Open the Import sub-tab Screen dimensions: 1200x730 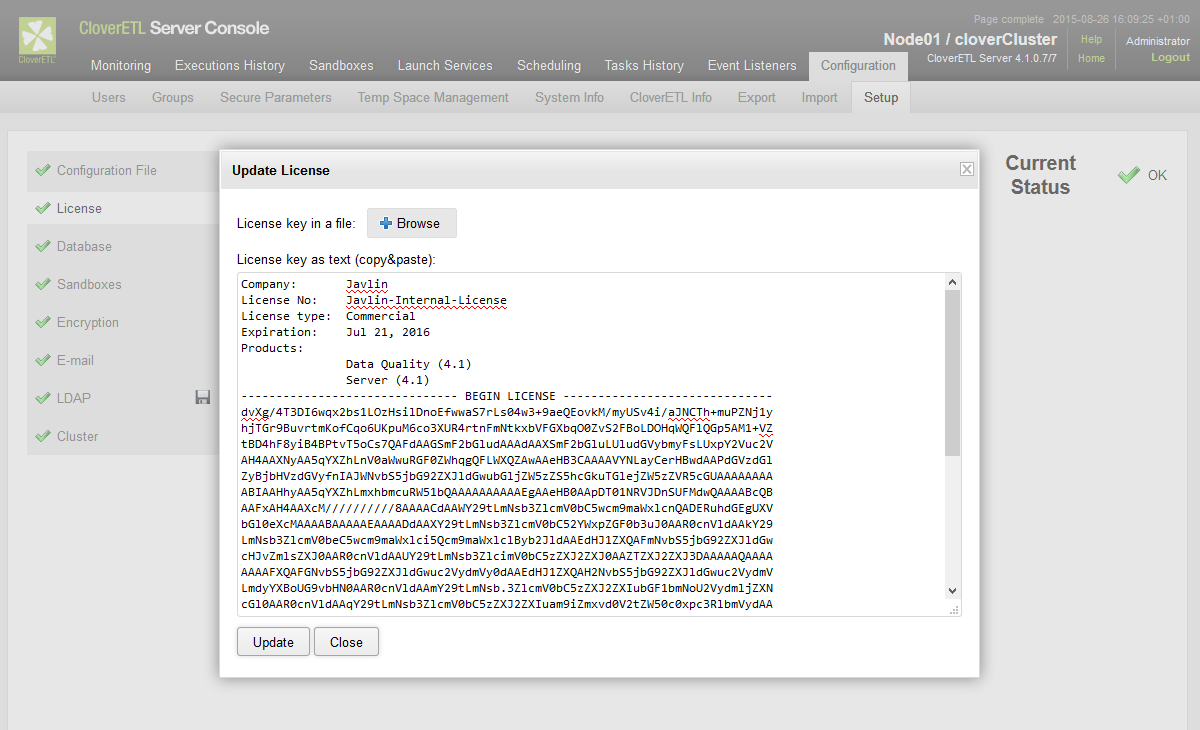click(x=820, y=97)
